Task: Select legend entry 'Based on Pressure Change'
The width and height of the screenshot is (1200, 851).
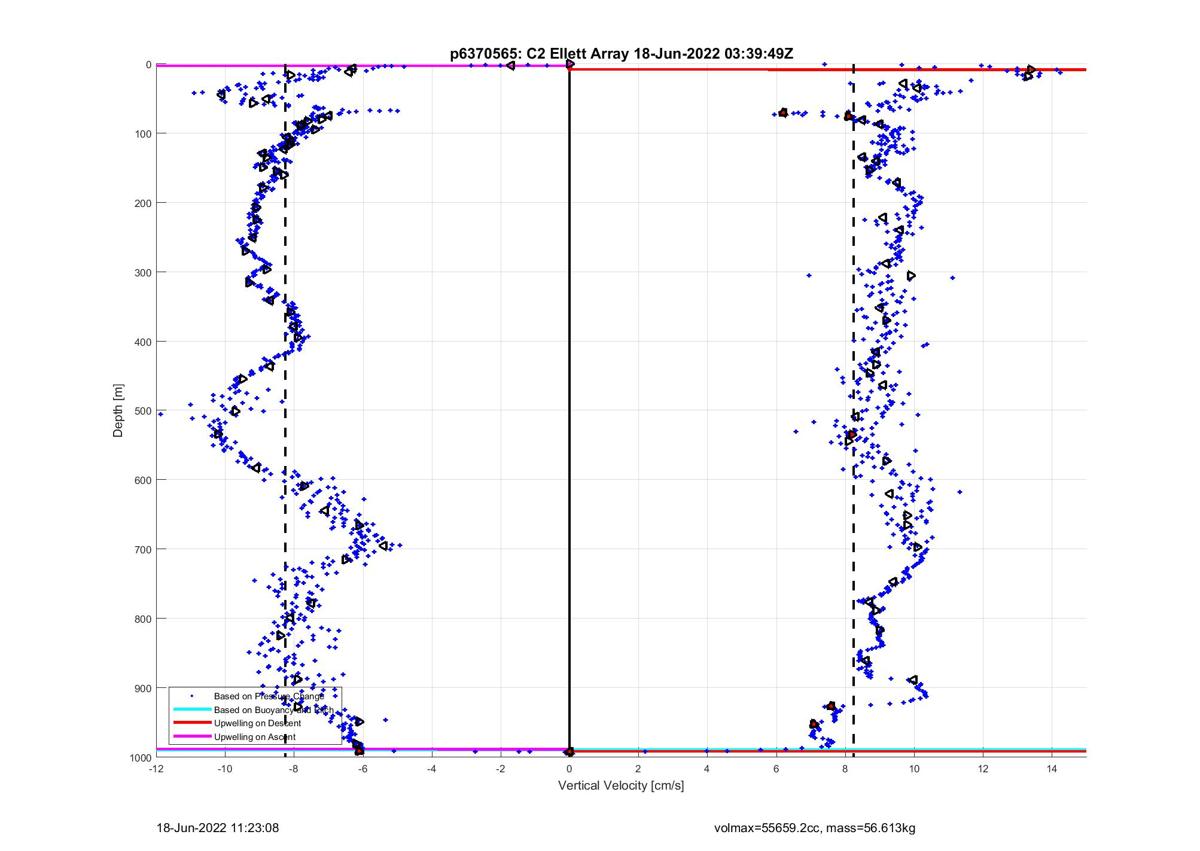Action: pyautogui.click(x=269, y=695)
